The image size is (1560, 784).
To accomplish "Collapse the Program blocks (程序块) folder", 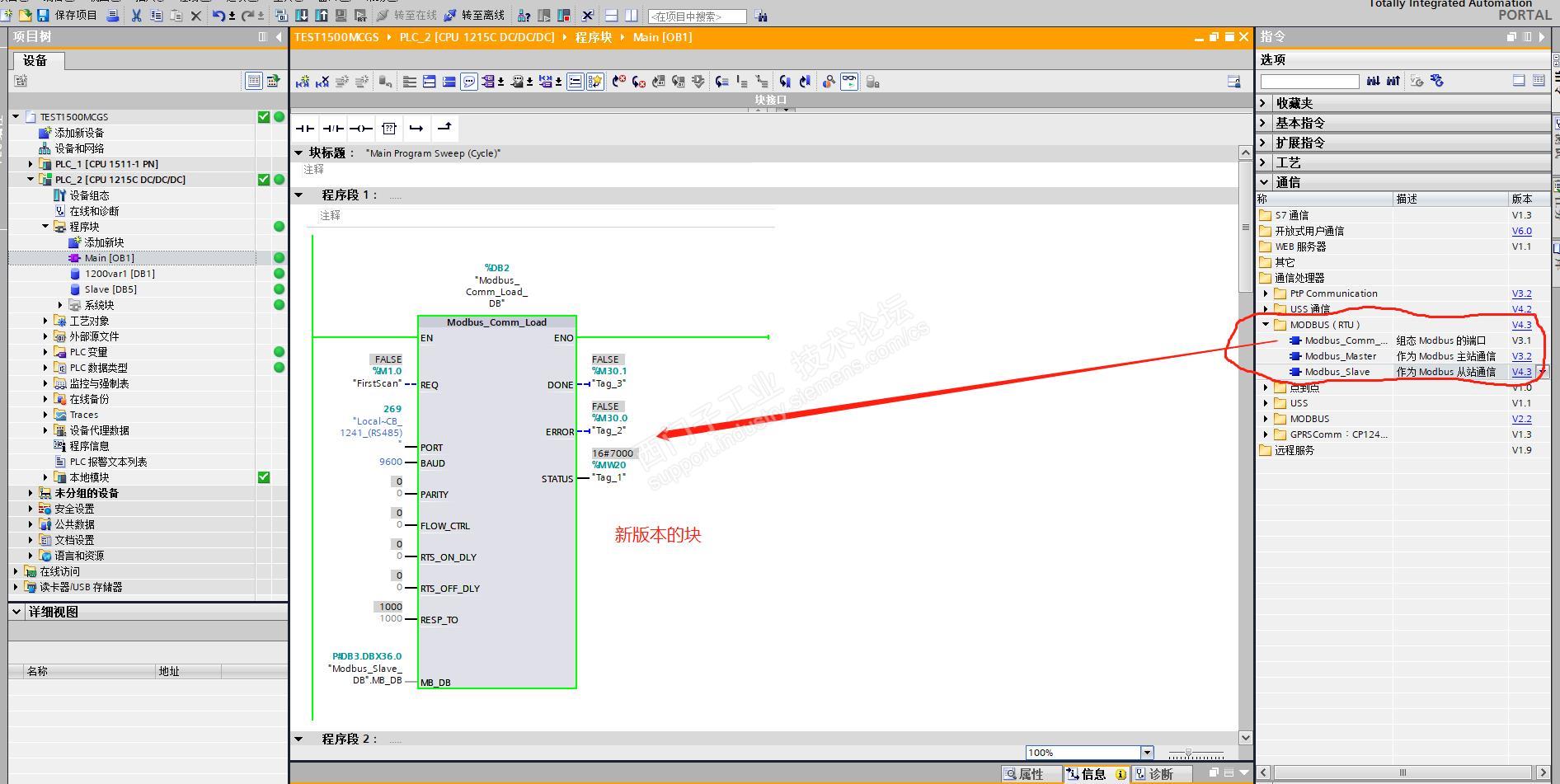I will (x=46, y=227).
